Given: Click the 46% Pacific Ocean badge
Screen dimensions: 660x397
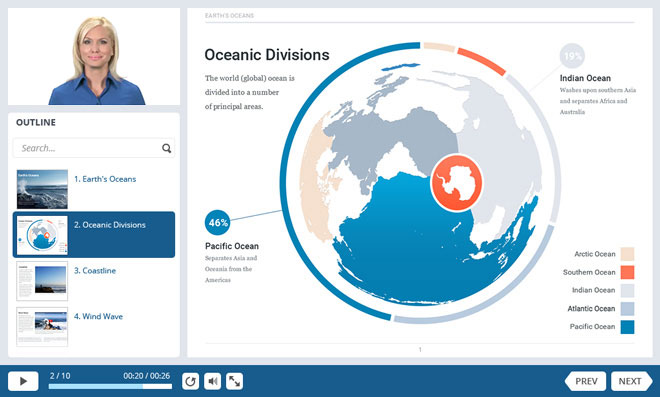Looking at the screenshot, I should click(218, 223).
